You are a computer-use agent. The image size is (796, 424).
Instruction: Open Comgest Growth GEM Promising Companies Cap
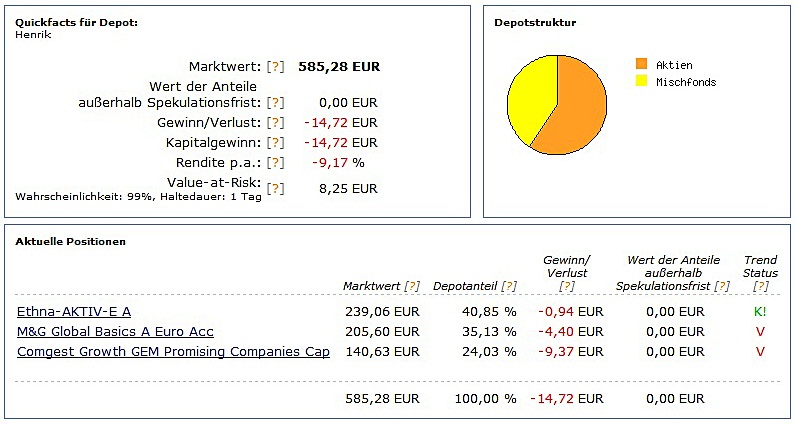(x=173, y=352)
